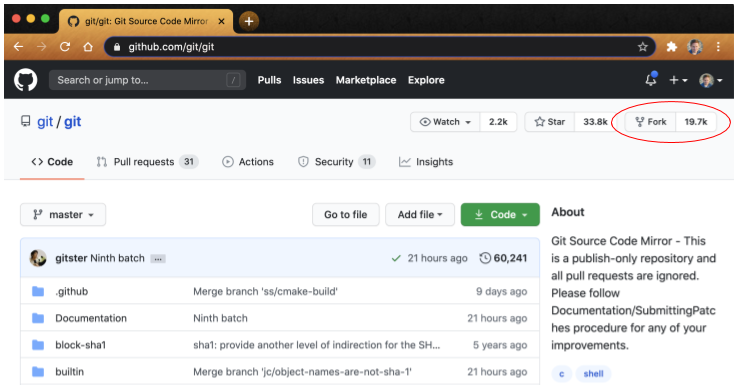The height and width of the screenshot is (390, 738).
Task: Star the repository
Action: [550, 122]
